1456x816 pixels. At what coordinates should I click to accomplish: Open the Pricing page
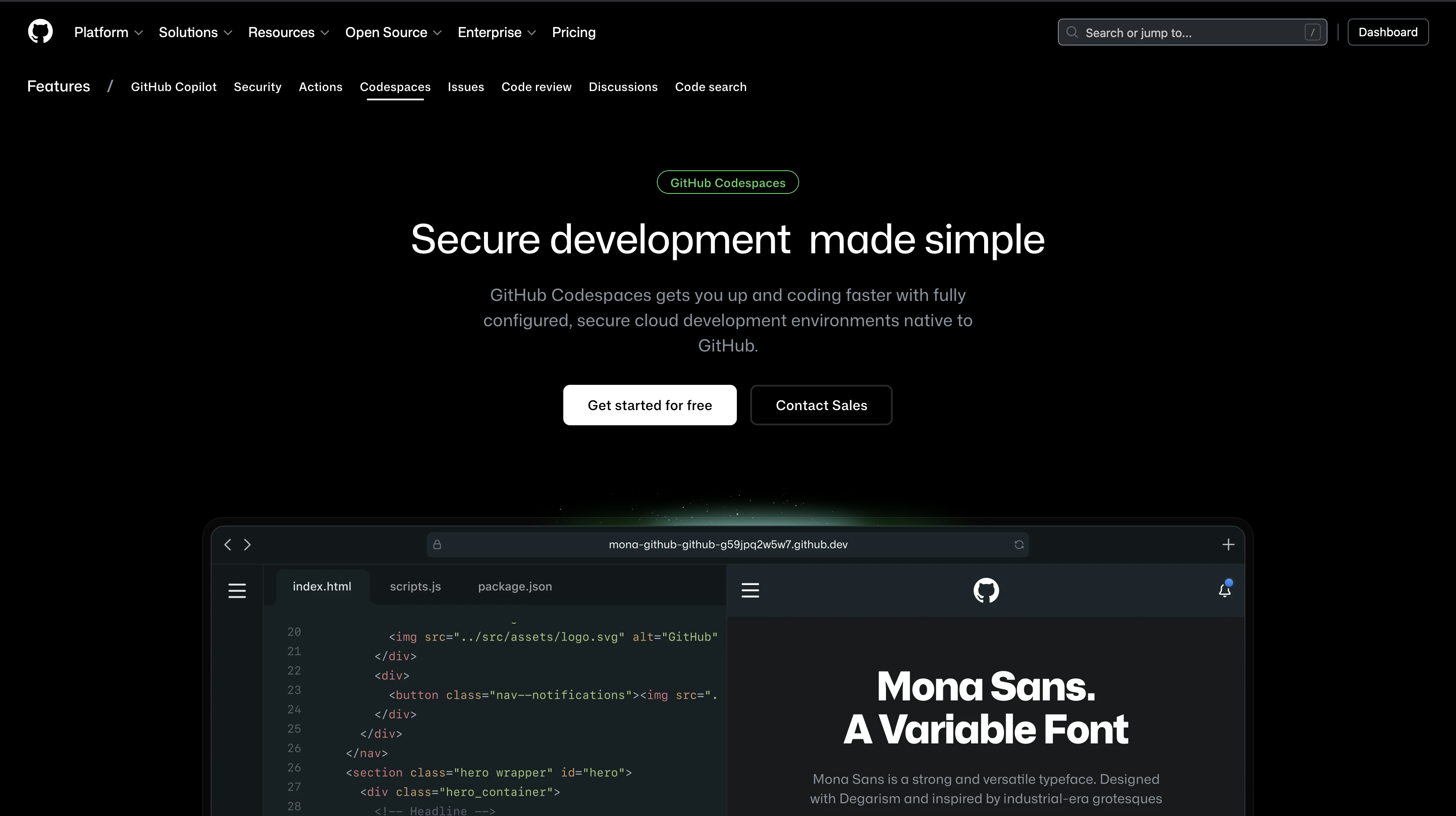click(574, 32)
